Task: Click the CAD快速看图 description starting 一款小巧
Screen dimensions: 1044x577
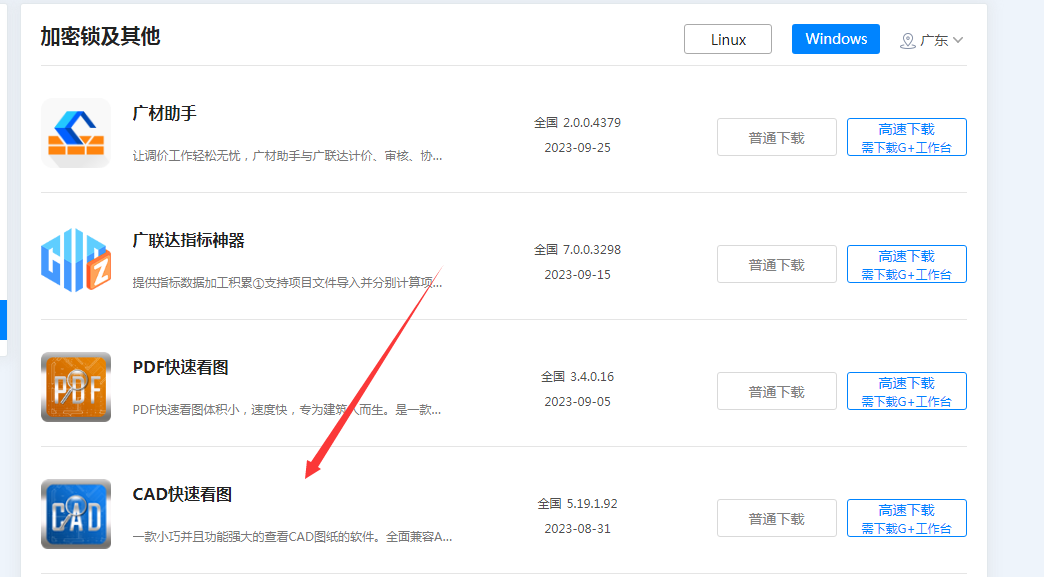Action: [x=292, y=536]
